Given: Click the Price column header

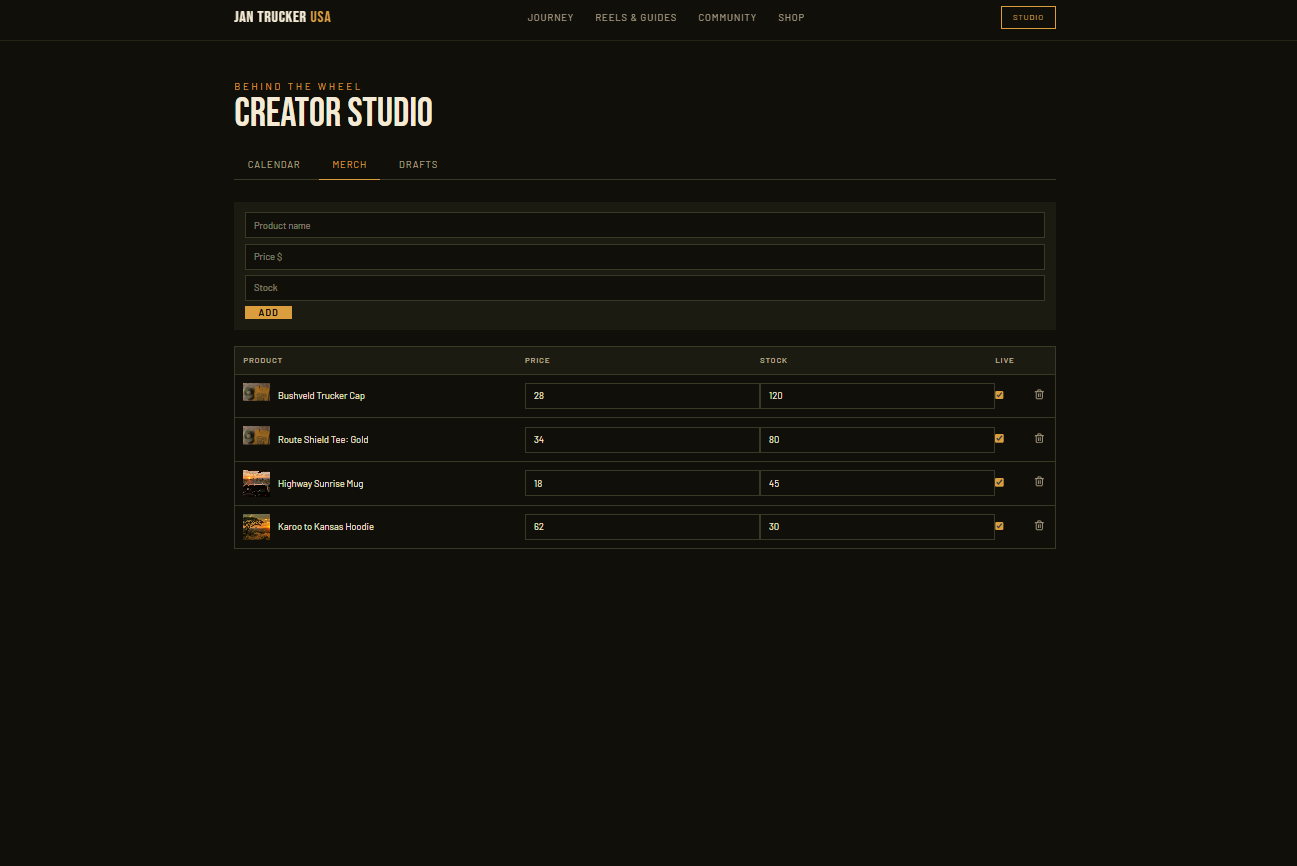Looking at the screenshot, I should (x=537, y=361).
